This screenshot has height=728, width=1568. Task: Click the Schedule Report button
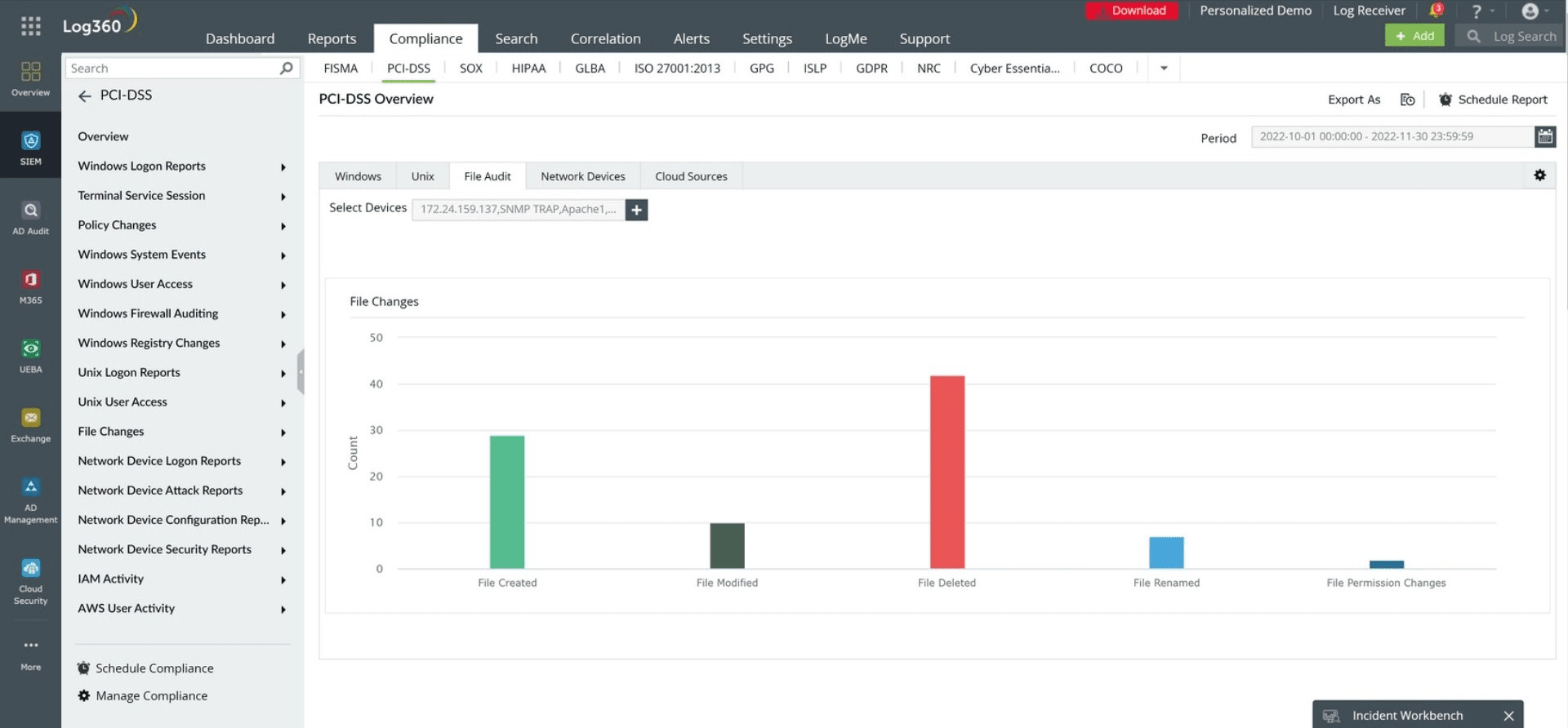(x=1493, y=100)
